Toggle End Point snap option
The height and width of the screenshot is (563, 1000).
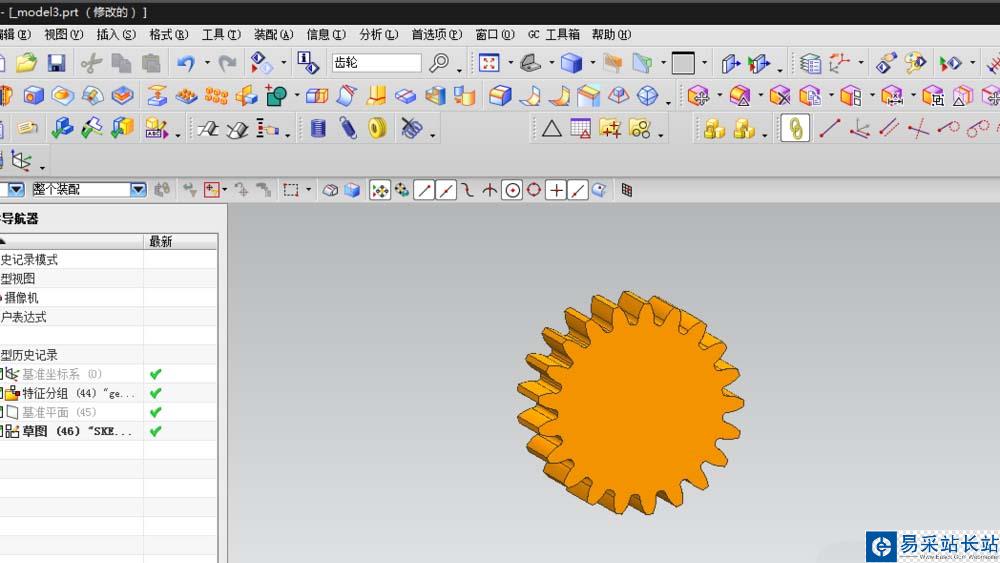click(424, 190)
